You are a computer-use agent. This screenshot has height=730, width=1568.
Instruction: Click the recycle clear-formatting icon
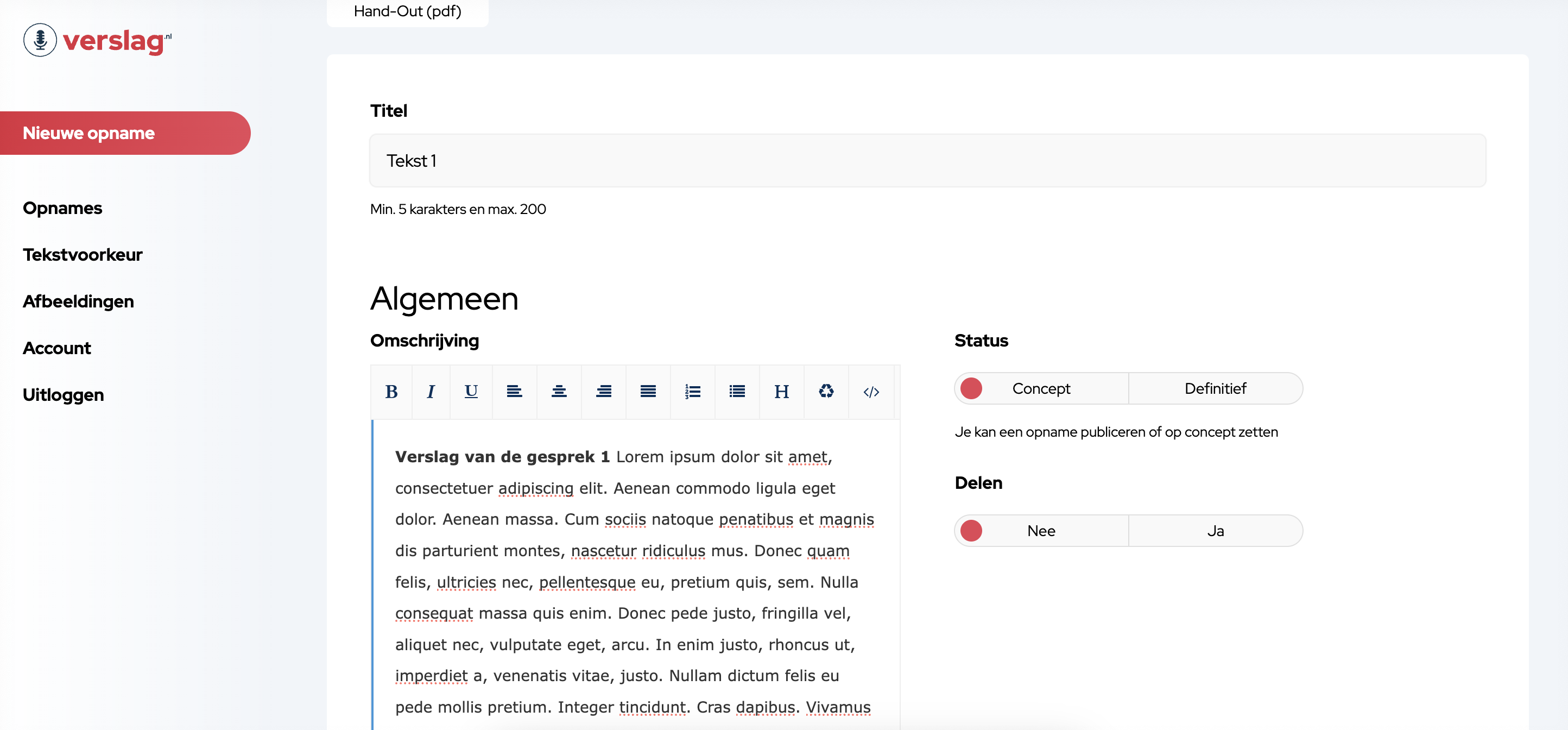click(826, 392)
